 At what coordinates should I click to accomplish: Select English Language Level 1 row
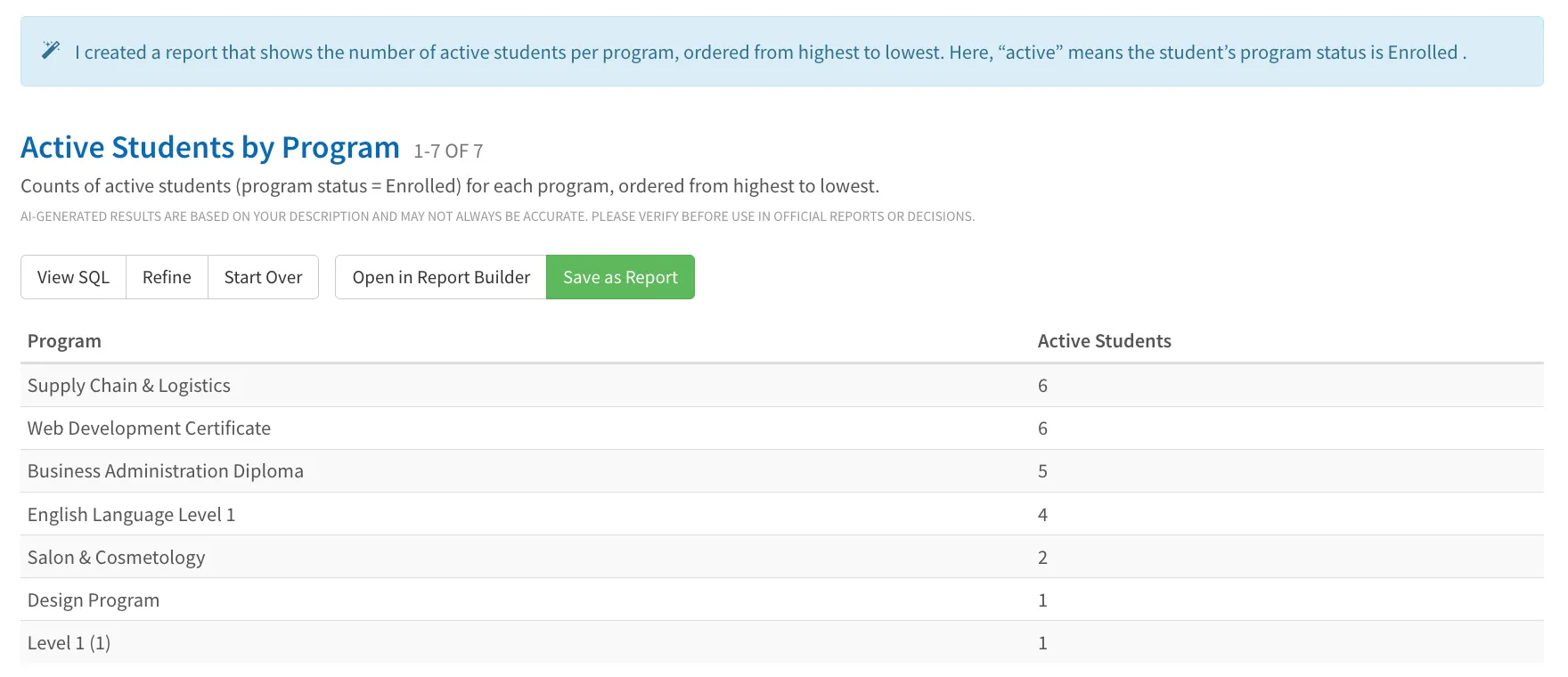pyautogui.click(x=782, y=514)
